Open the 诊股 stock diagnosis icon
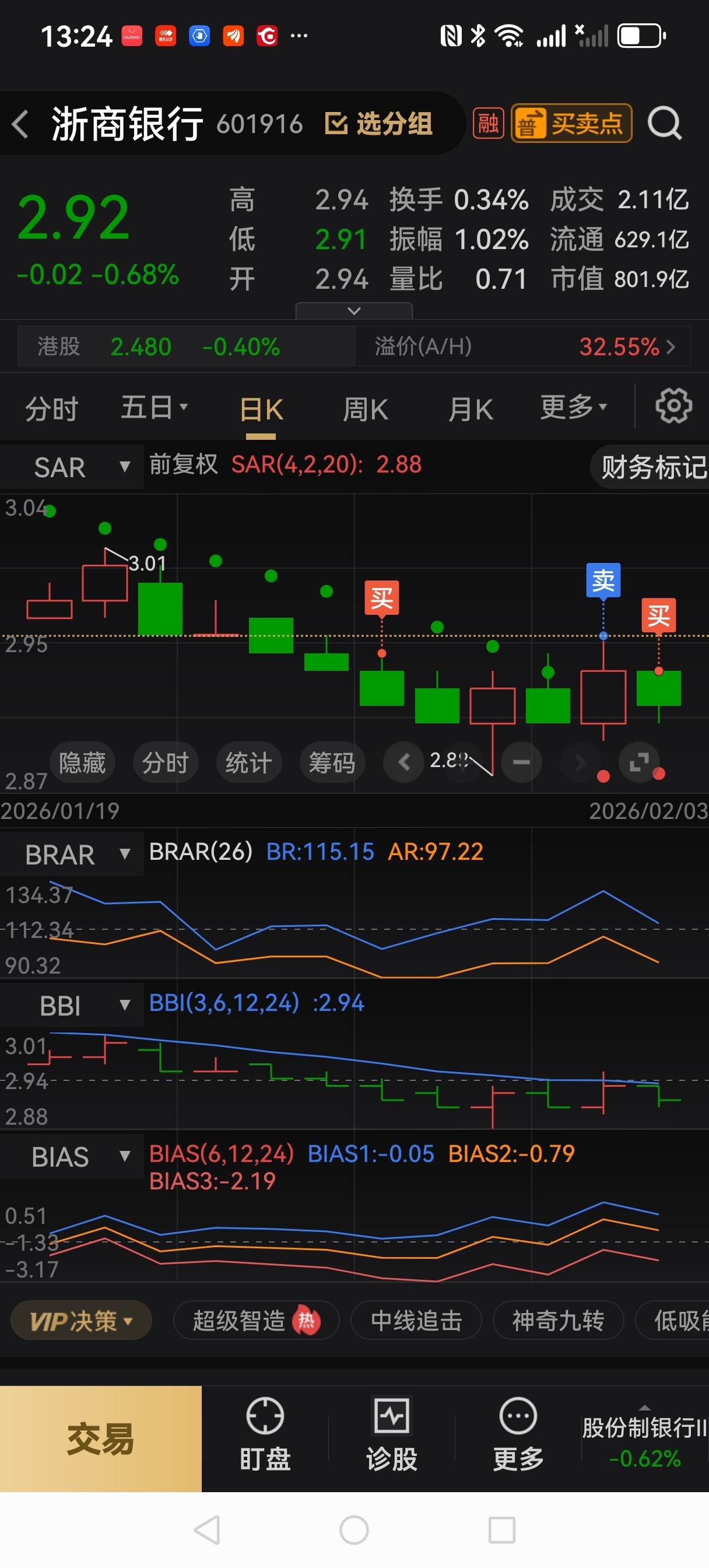This screenshot has width=709, height=1568. pyautogui.click(x=391, y=1434)
